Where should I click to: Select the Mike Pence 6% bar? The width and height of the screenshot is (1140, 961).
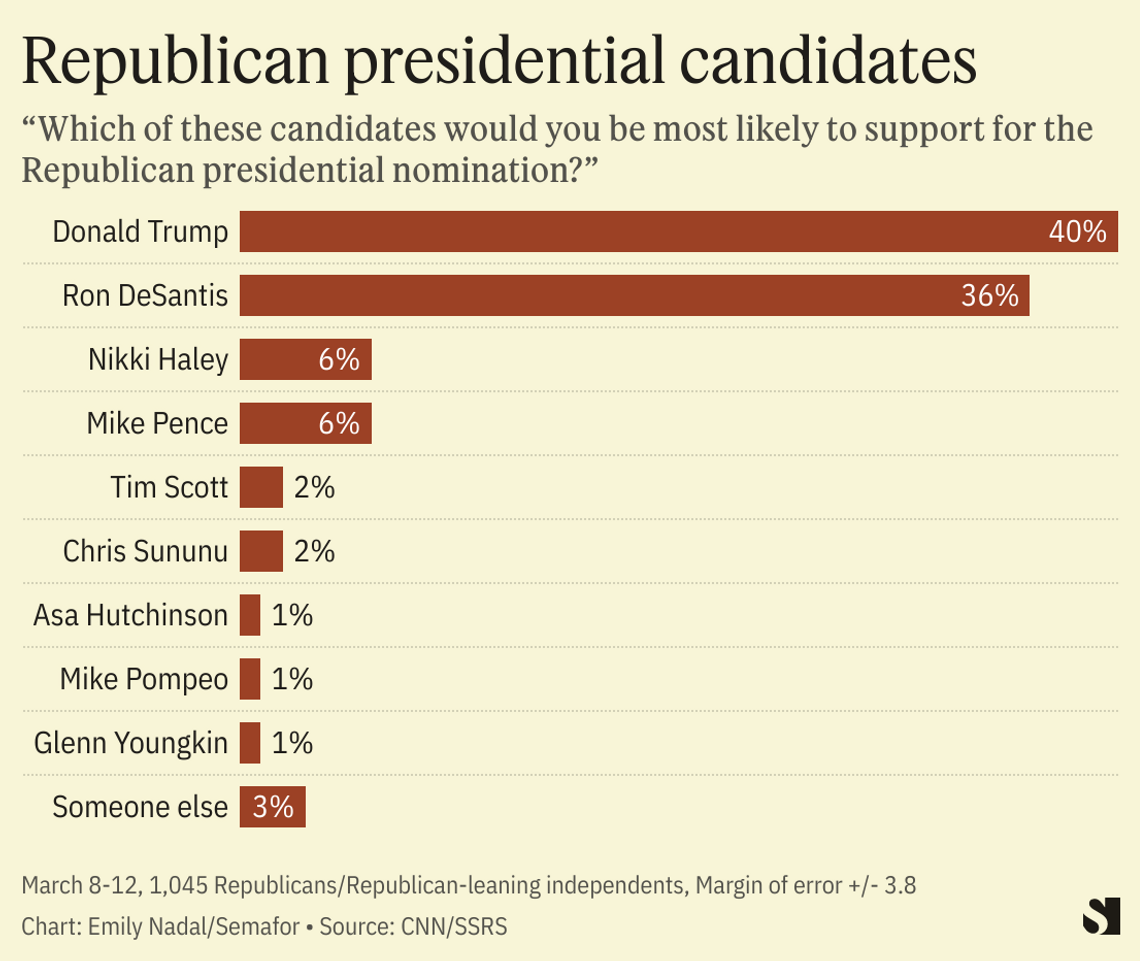click(x=305, y=424)
